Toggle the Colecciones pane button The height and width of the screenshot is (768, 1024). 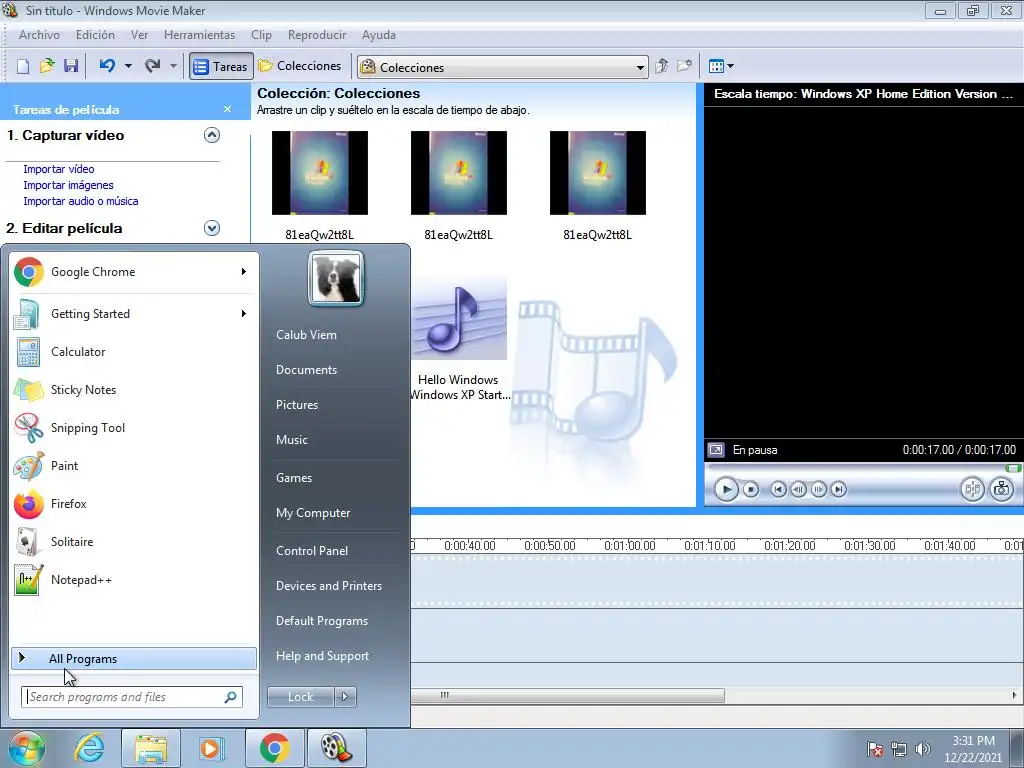300,66
